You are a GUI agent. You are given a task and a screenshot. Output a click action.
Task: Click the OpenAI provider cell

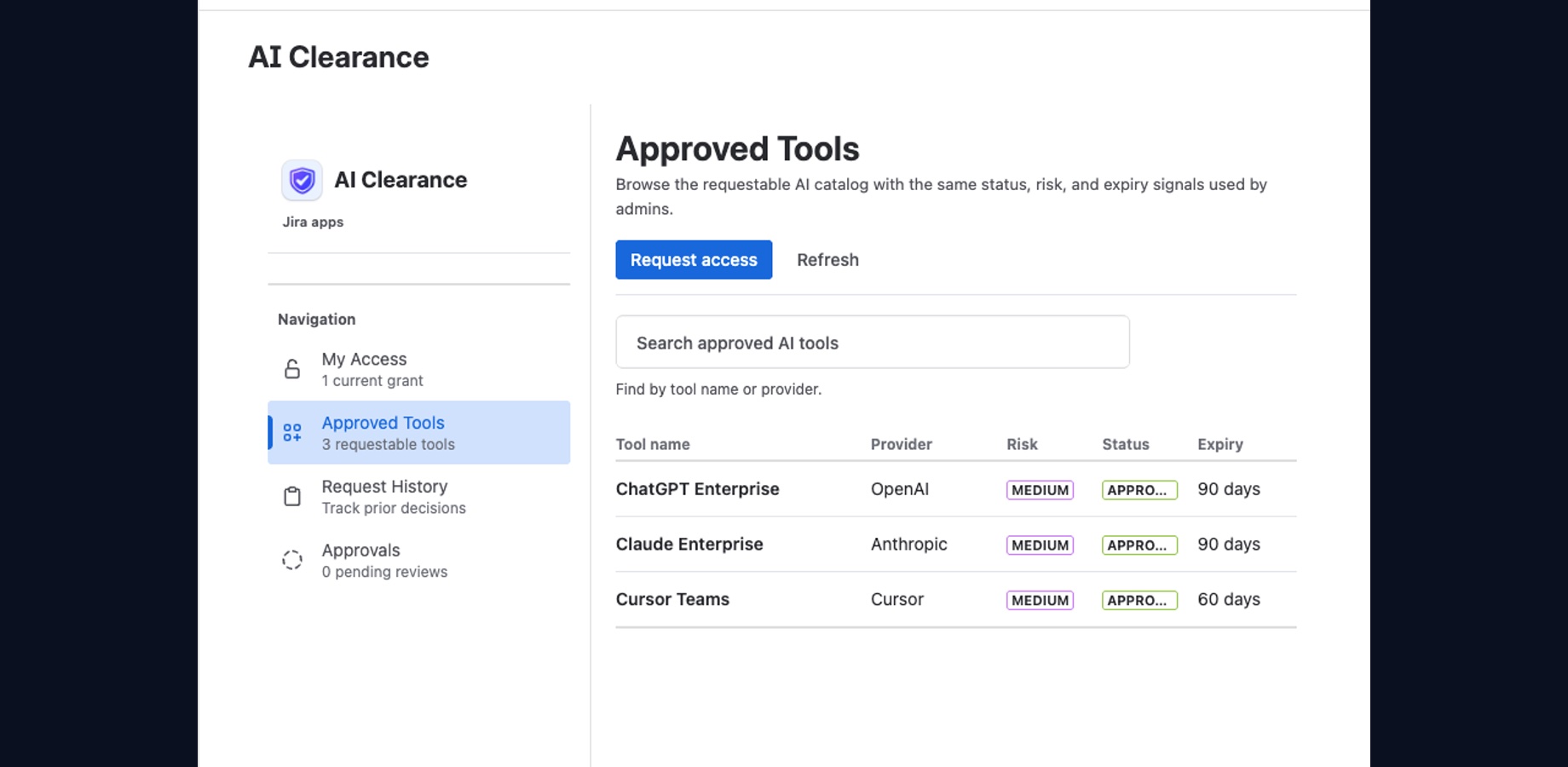(900, 489)
